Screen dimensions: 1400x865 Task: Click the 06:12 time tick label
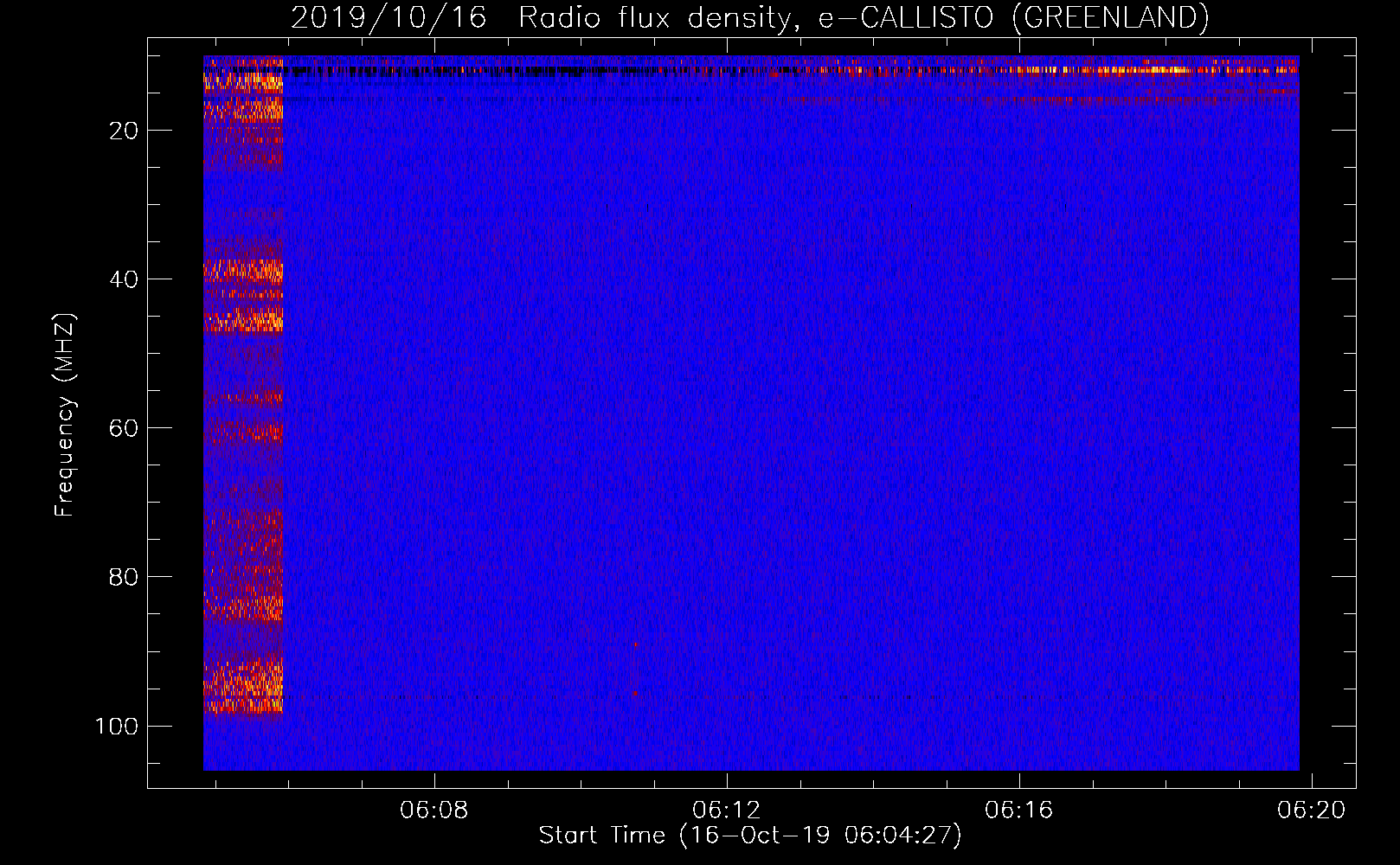pos(726,810)
